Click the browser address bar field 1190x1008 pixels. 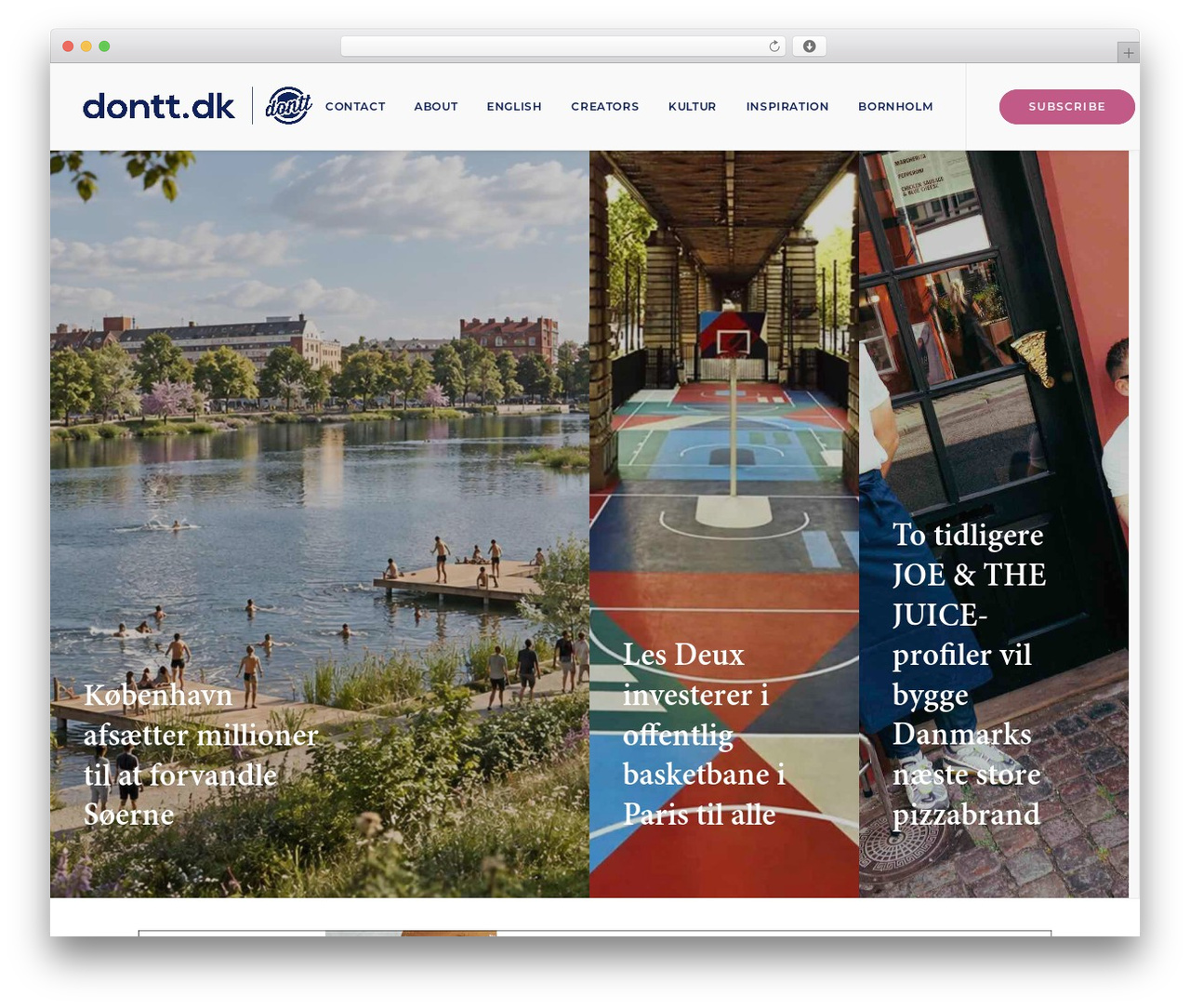pyautogui.click(x=562, y=46)
